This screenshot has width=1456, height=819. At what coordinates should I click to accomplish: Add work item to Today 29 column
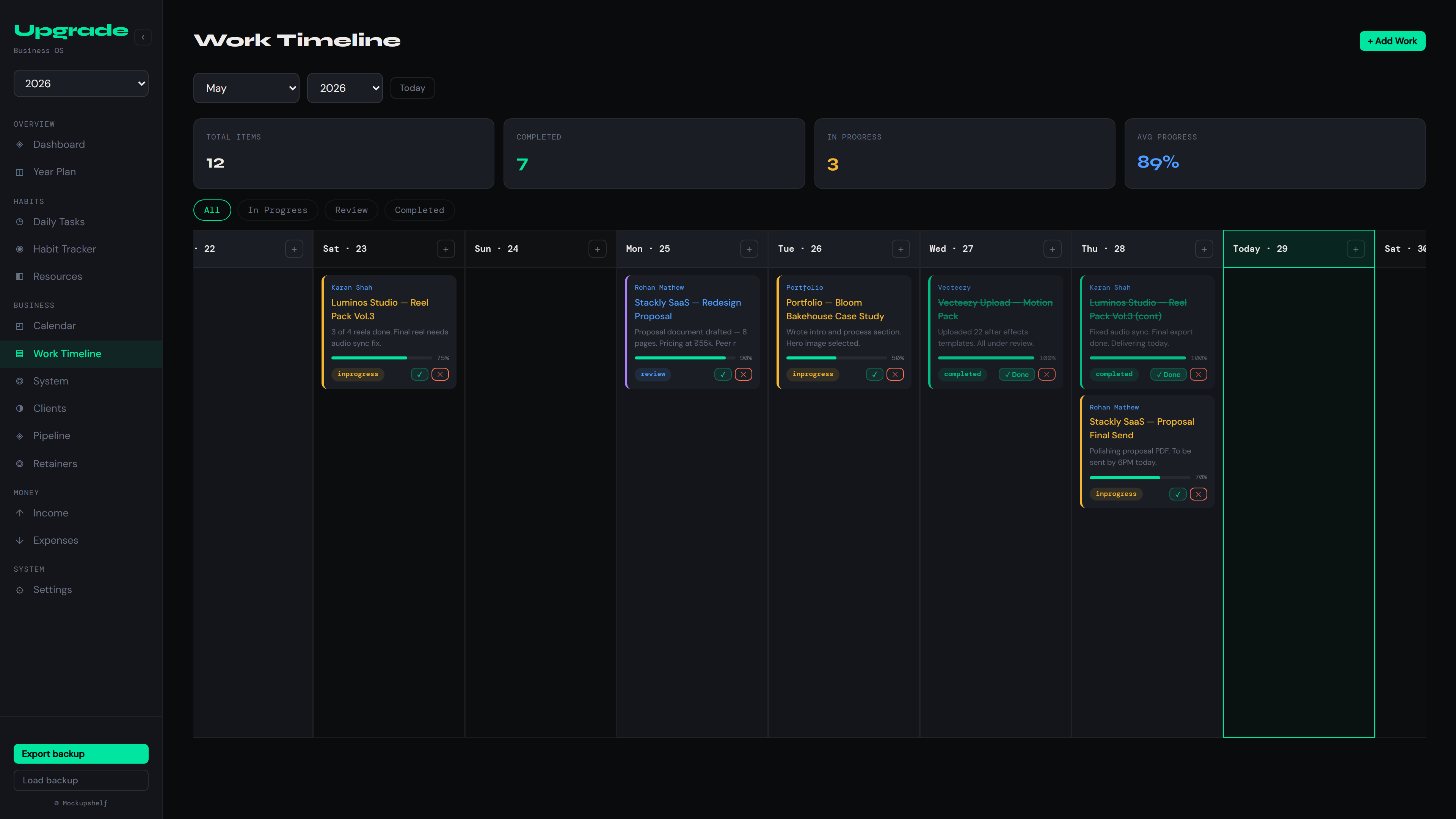coord(1356,249)
